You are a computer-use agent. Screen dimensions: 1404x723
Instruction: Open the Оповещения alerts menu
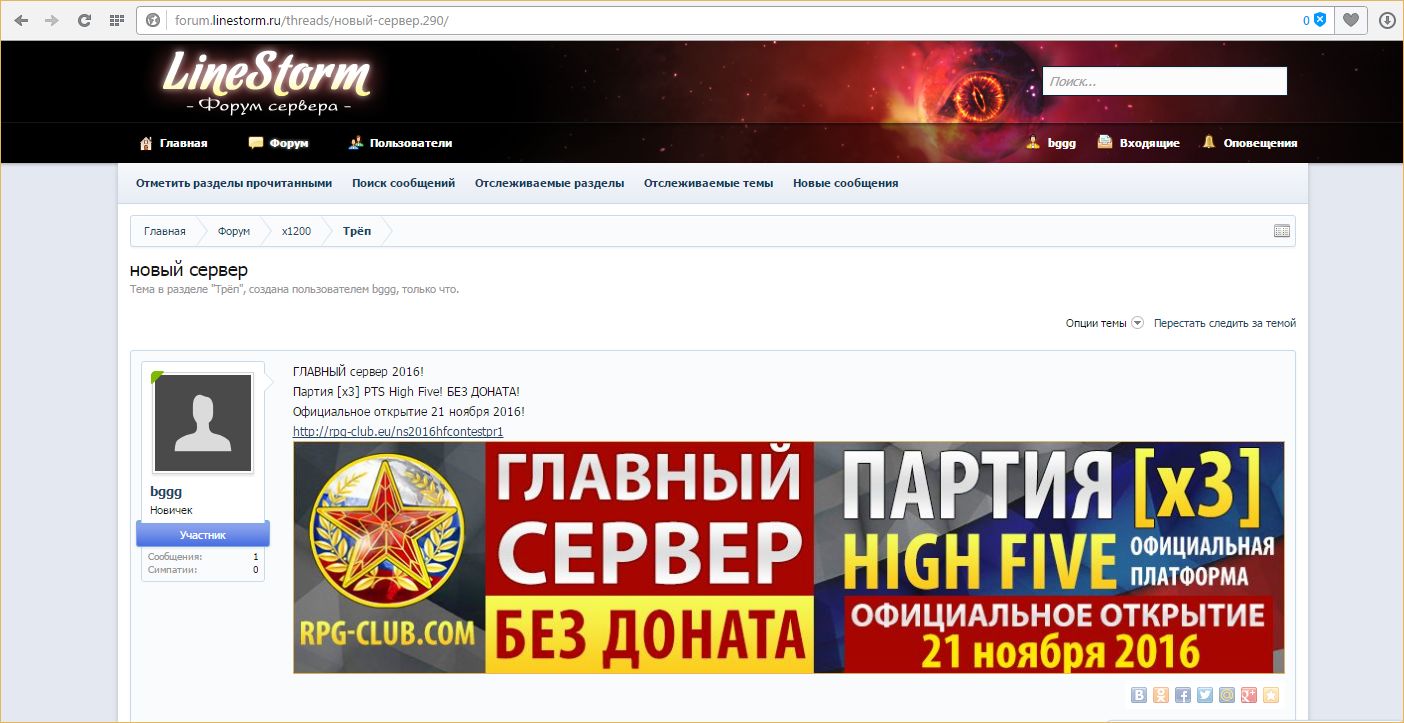(1249, 143)
